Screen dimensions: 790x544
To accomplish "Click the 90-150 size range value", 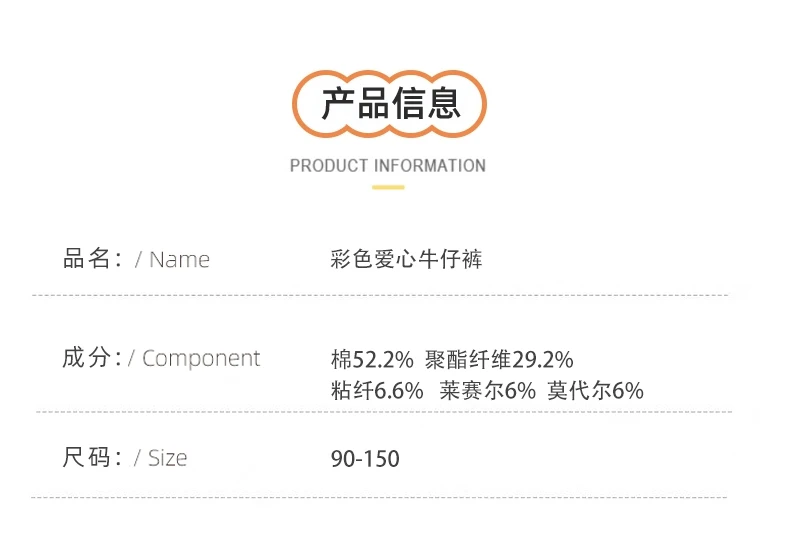I will coord(365,459).
